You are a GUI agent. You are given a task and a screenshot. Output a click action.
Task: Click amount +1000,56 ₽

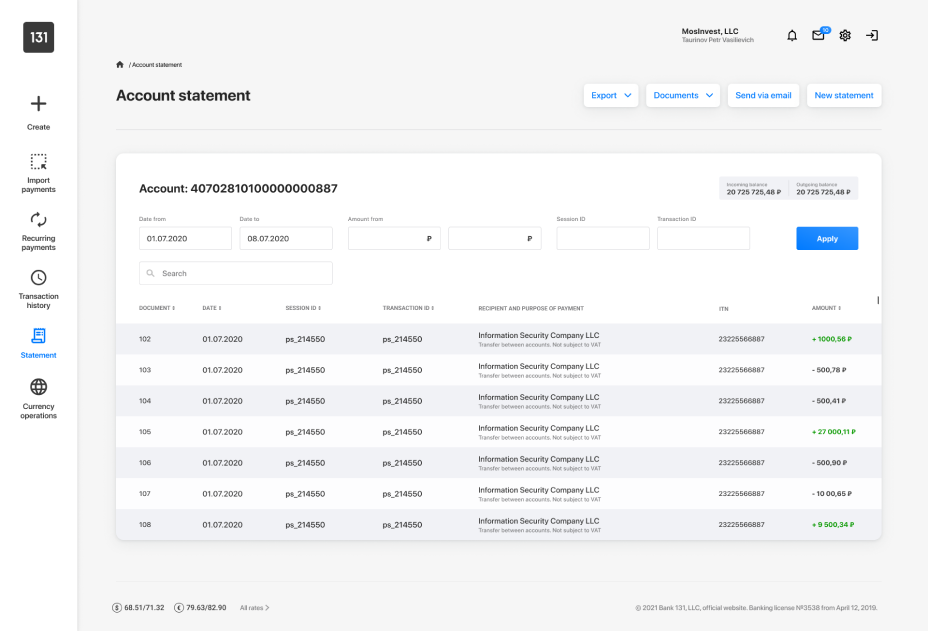coord(832,339)
